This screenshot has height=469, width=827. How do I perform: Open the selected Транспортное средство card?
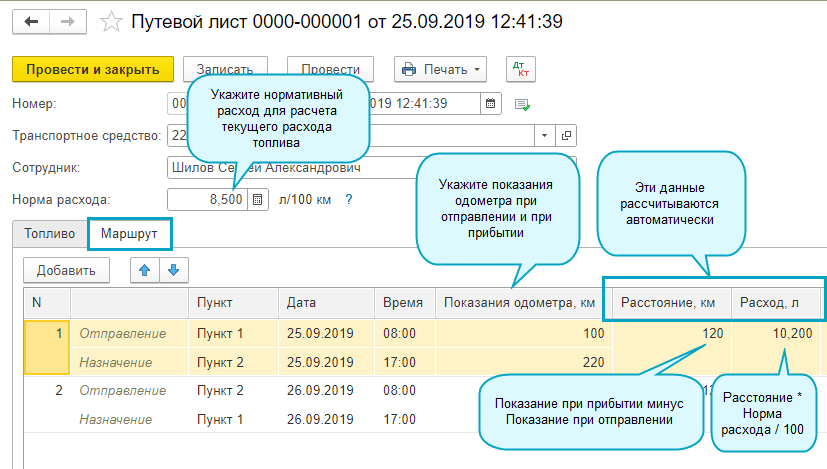tap(566, 136)
